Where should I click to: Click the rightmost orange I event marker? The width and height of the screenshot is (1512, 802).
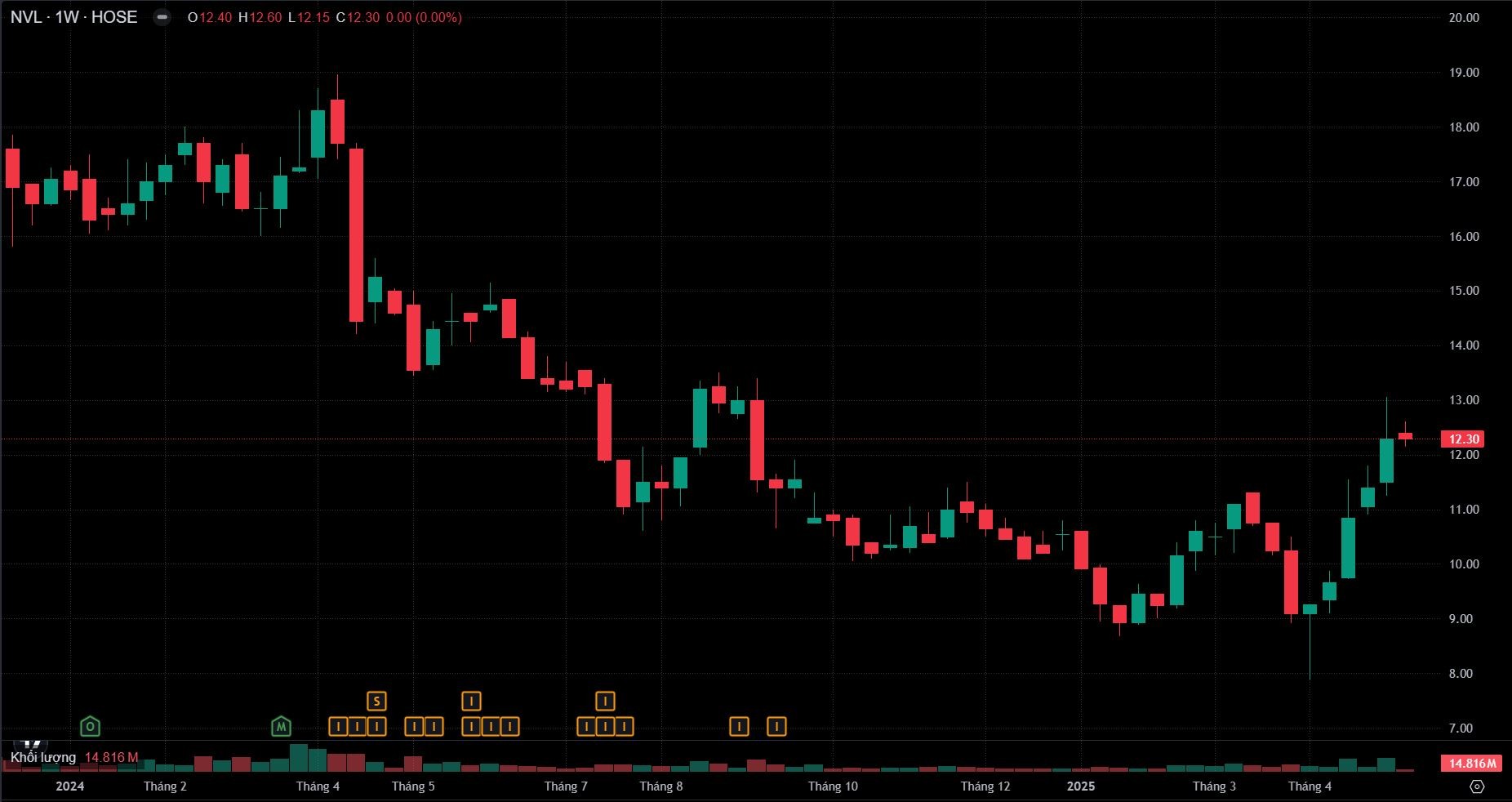(x=776, y=726)
